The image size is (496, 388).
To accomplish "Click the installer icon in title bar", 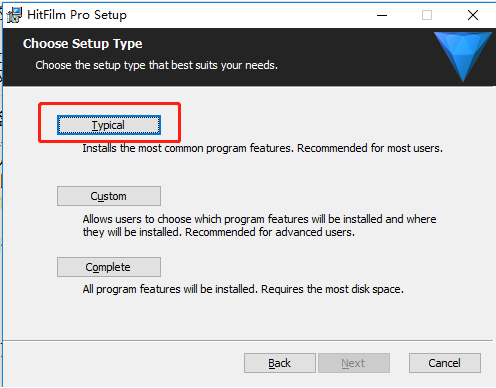I will (x=14, y=15).
